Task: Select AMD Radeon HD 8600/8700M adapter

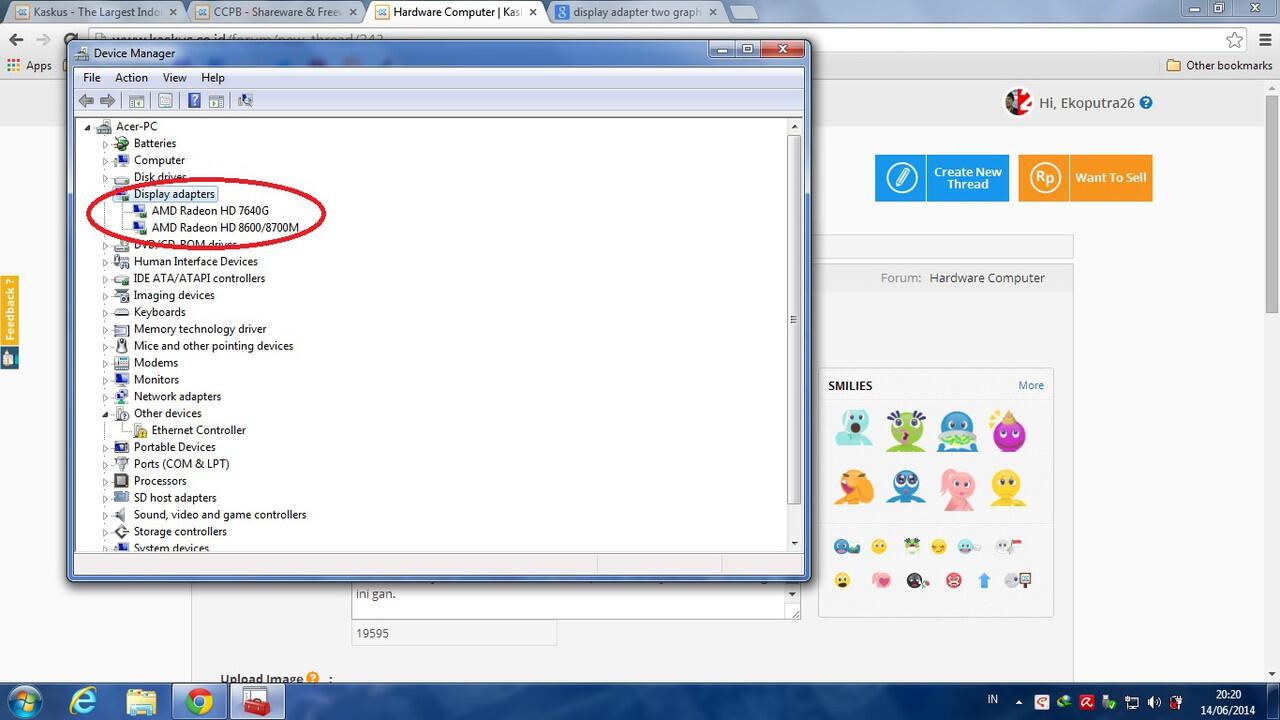Action: point(225,228)
